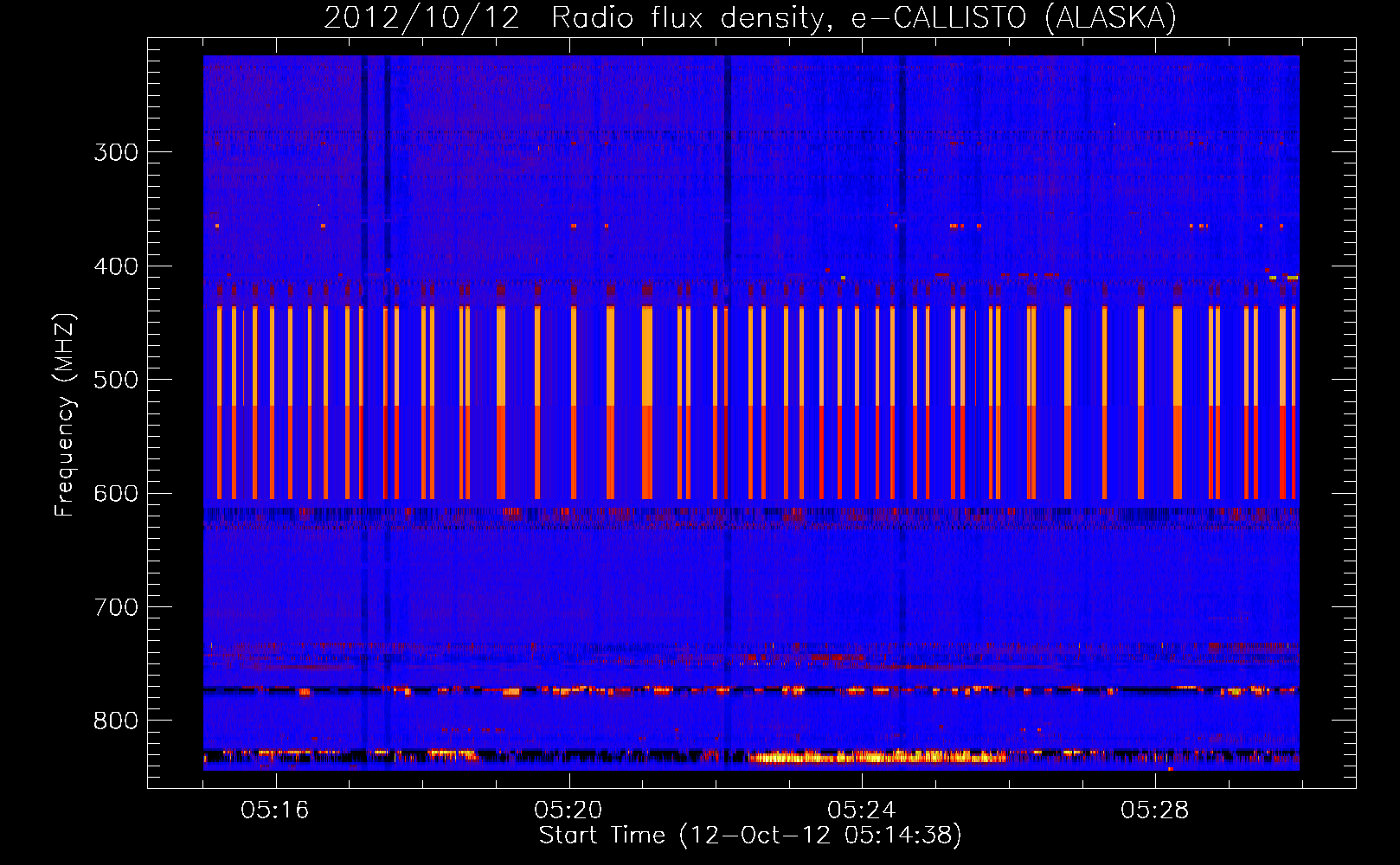Click the 05:20 time tick label

pyautogui.click(x=568, y=811)
